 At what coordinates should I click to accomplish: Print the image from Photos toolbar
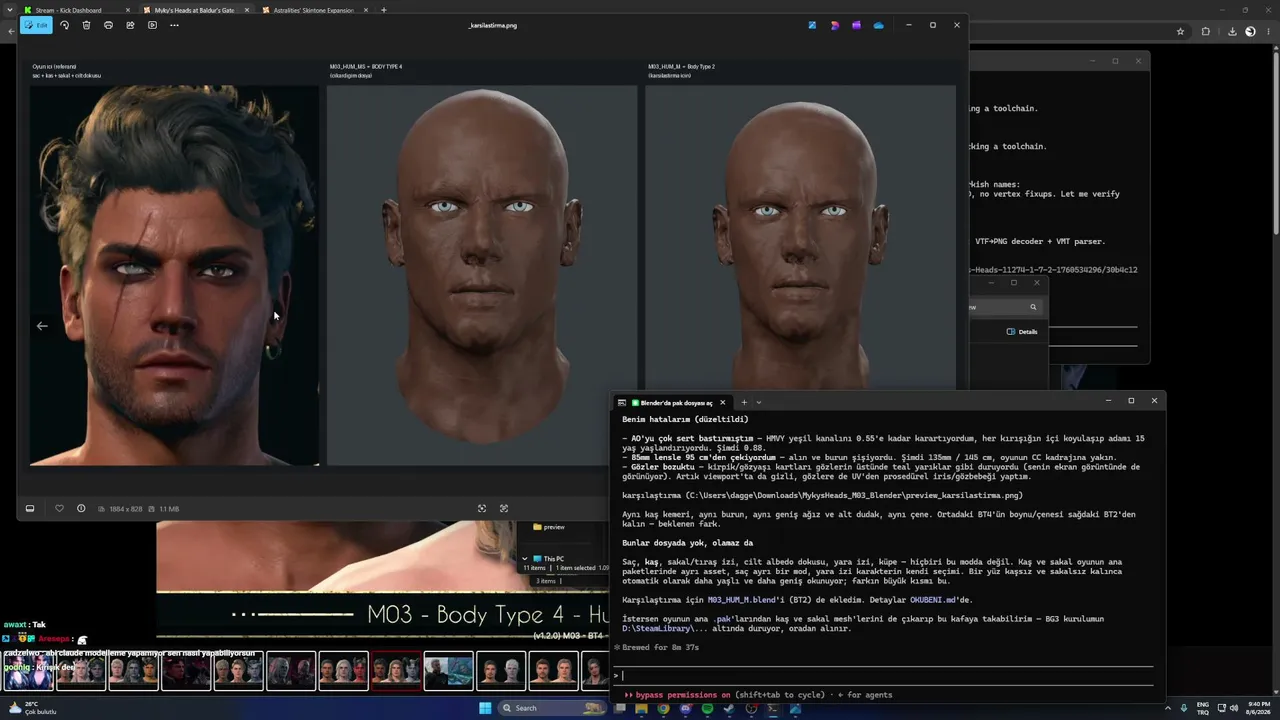pos(108,25)
